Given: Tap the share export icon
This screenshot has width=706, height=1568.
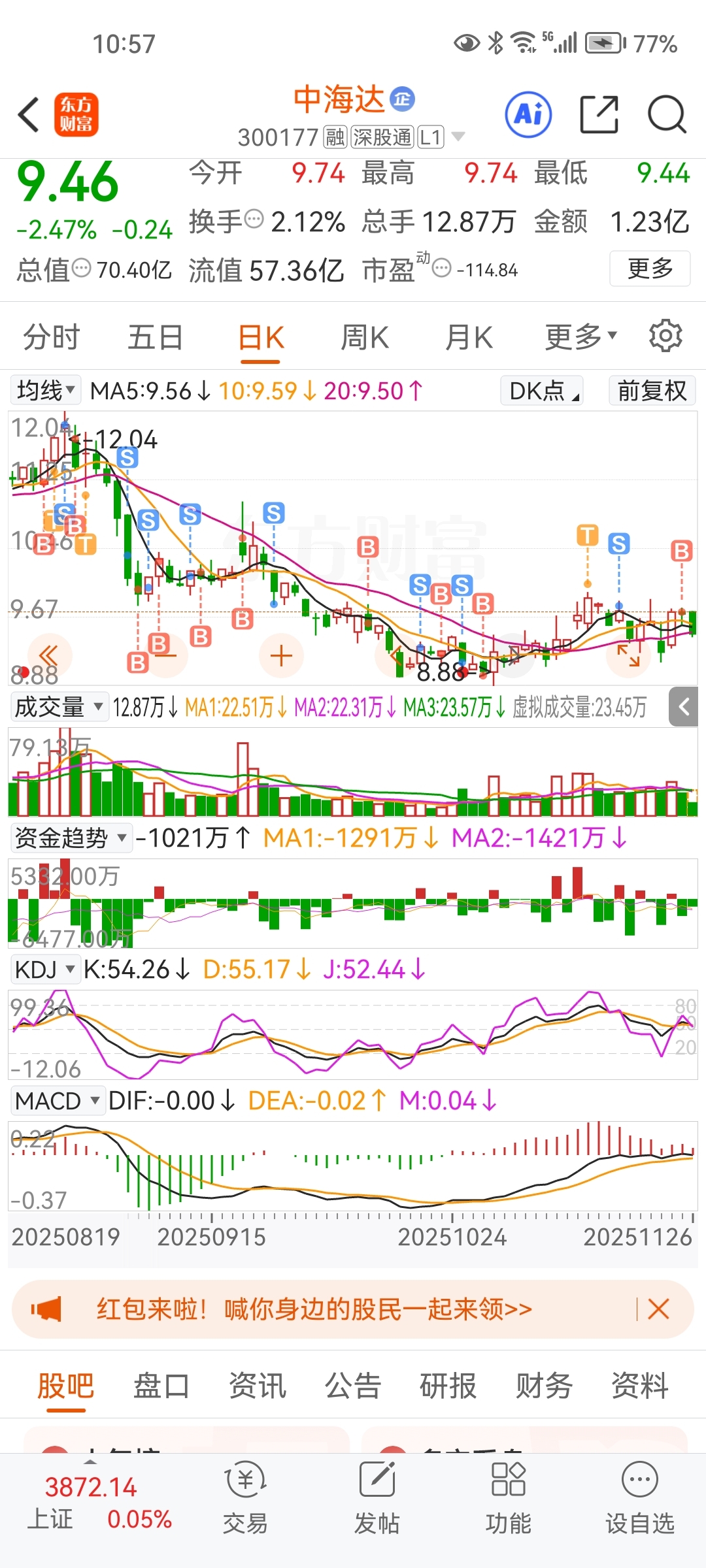Looking at the screenshot, I should tap(599, 114).
